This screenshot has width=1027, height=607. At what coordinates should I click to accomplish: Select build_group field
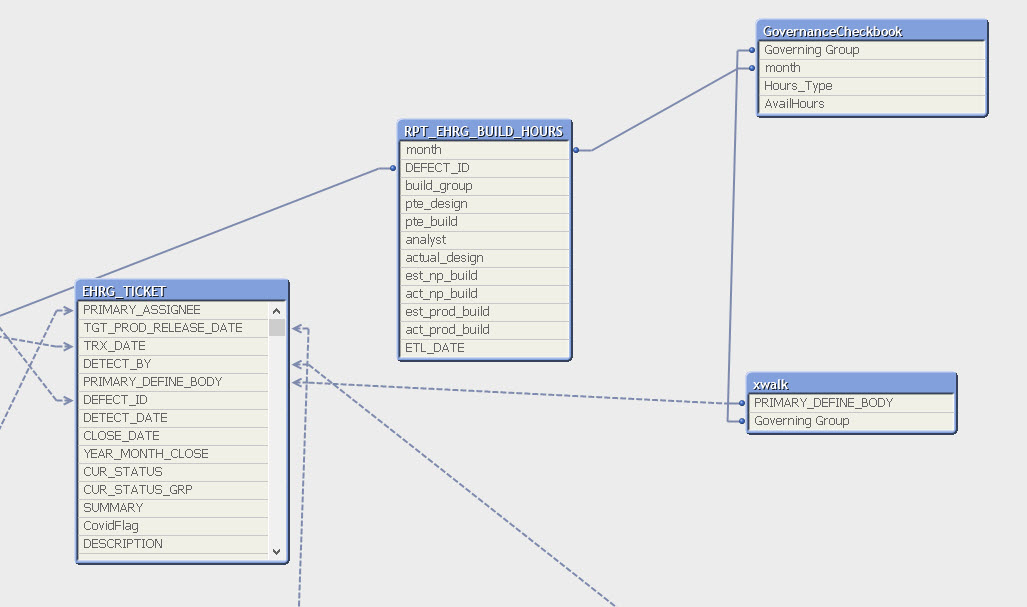pos(485,186)
